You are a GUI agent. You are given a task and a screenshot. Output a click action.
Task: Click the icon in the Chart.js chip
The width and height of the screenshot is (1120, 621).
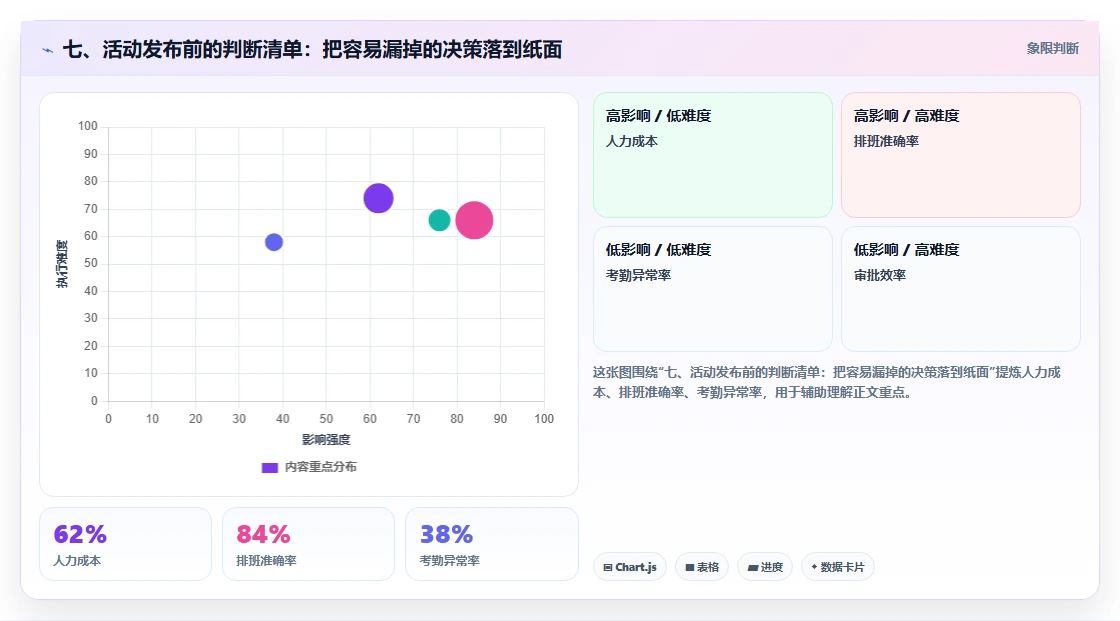point(608,567)
